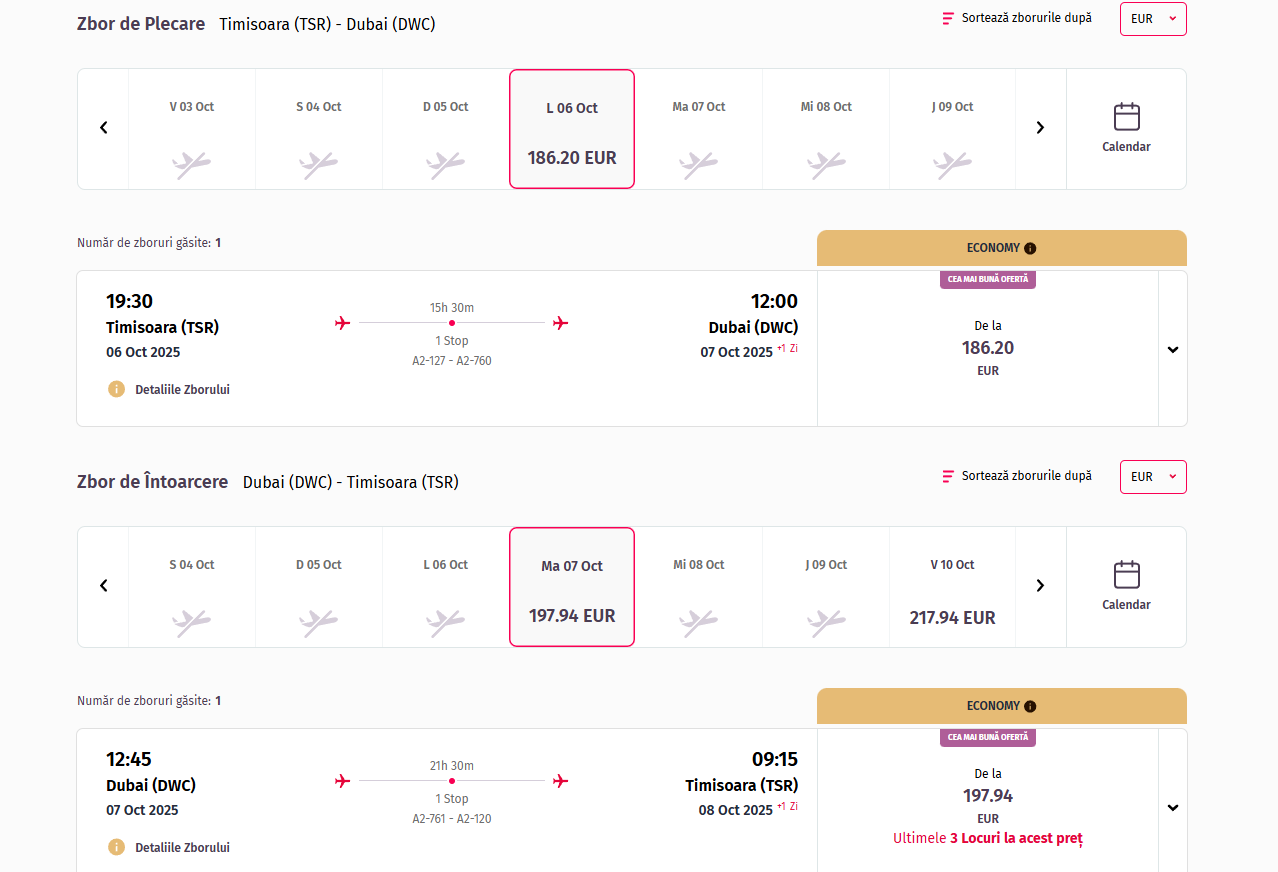Screen dimensions: 1278x872
Task: Open return currency EUR dropdown
Action: tap(1153, 477)
